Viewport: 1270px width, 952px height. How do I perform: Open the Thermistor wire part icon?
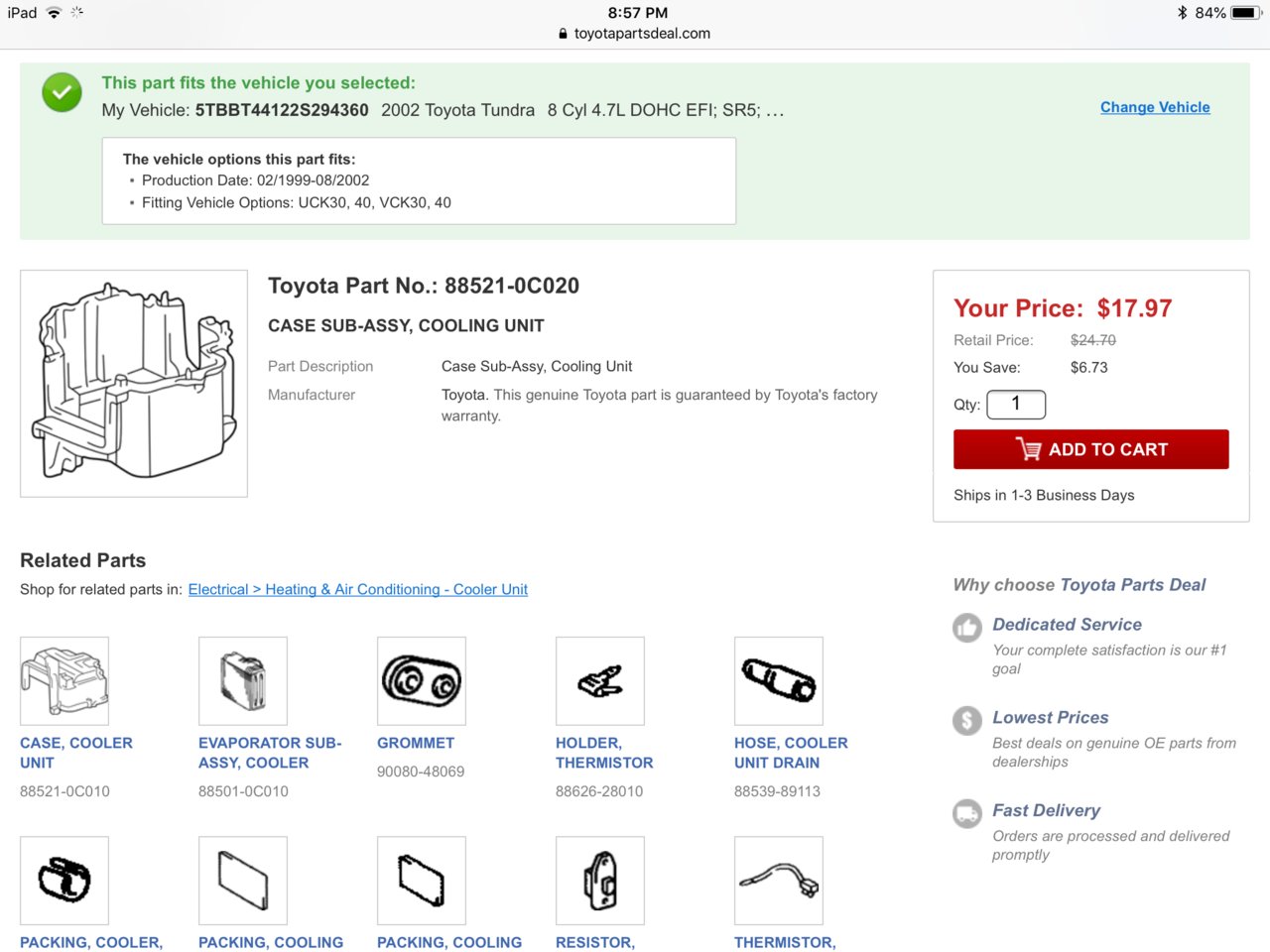tap(779, 881)
